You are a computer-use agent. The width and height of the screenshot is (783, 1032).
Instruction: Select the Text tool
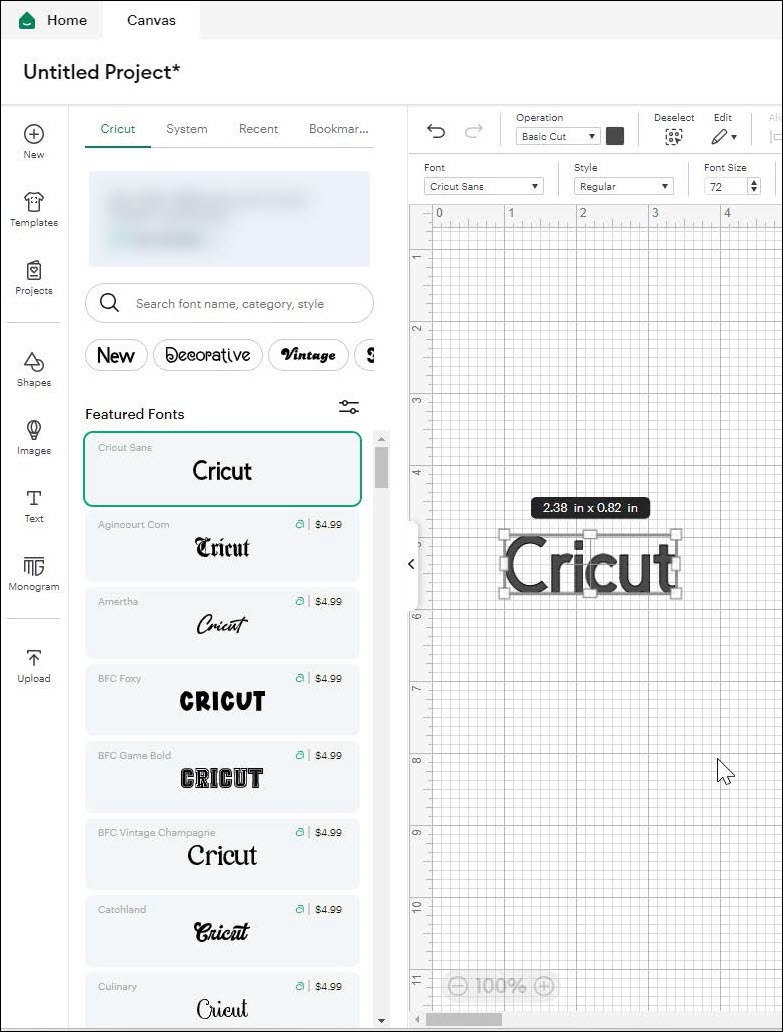[34, 498]
